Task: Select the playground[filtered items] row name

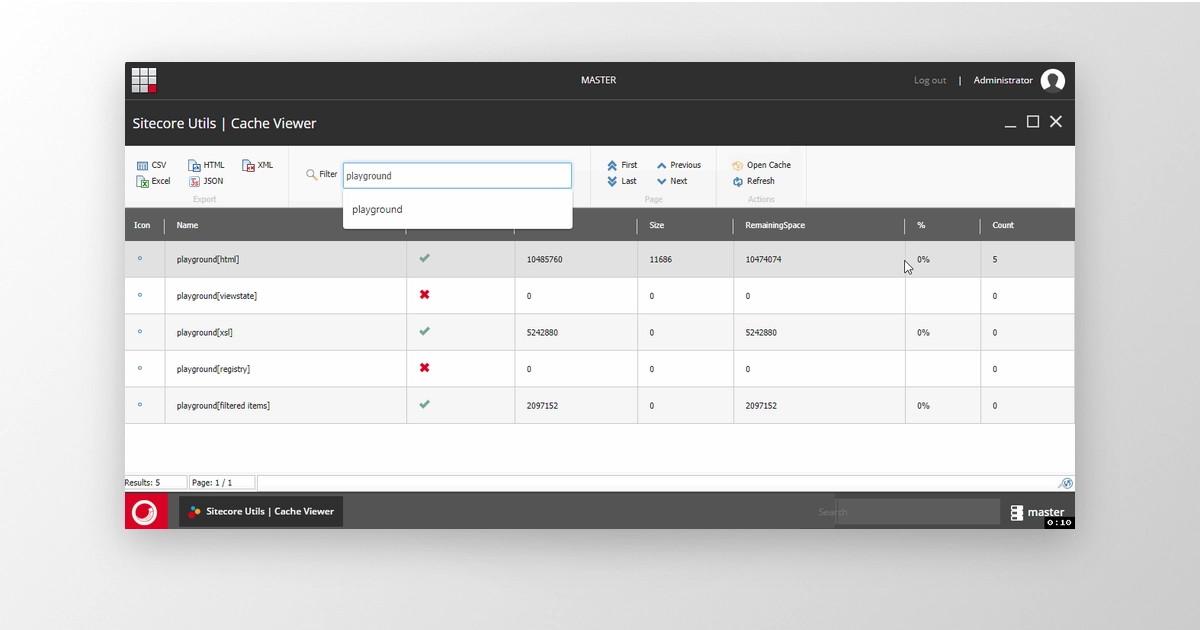Action: 223,406
